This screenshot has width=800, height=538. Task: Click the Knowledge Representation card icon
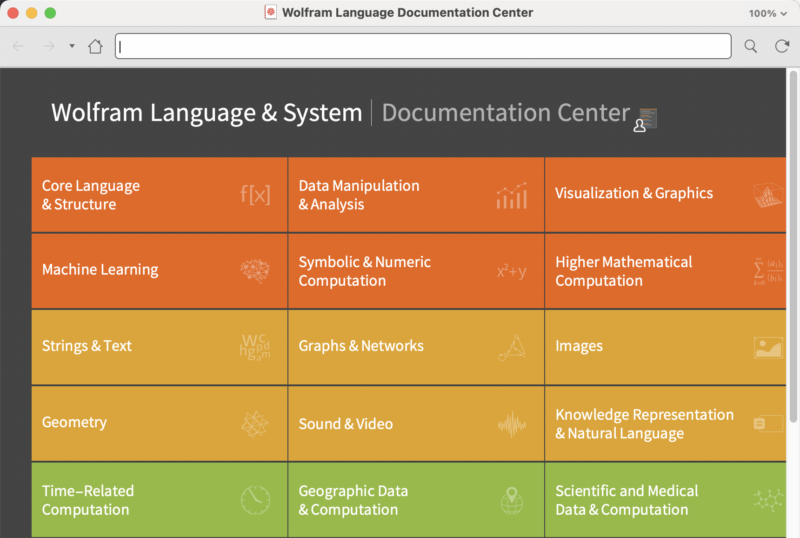click(x=768, y=424)
